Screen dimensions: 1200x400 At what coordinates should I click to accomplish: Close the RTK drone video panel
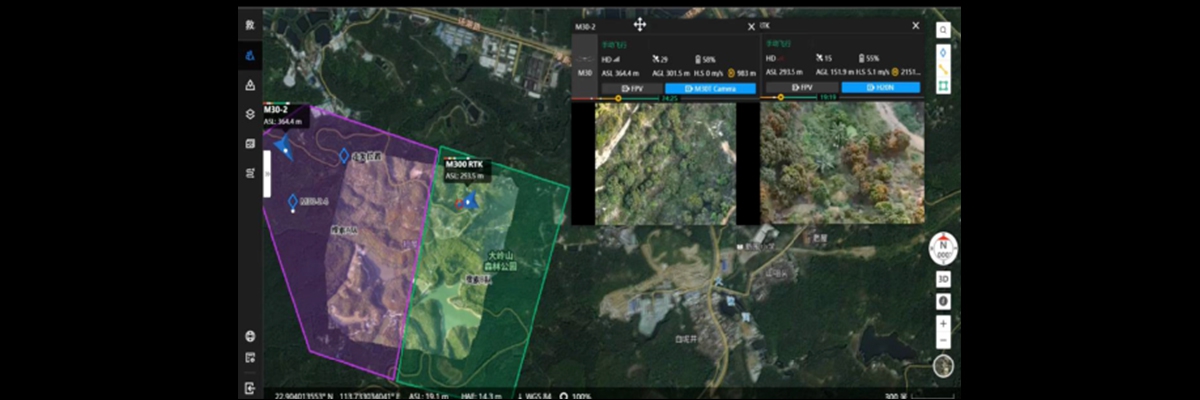(915, 26)
